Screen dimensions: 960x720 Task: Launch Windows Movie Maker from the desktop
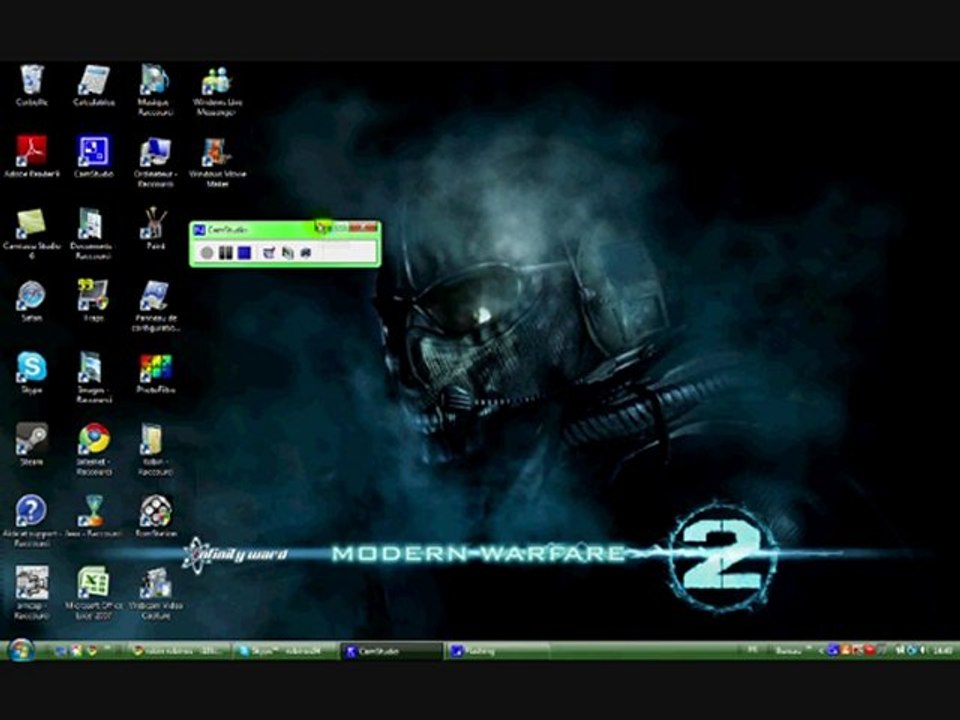(x=217, y=162)
